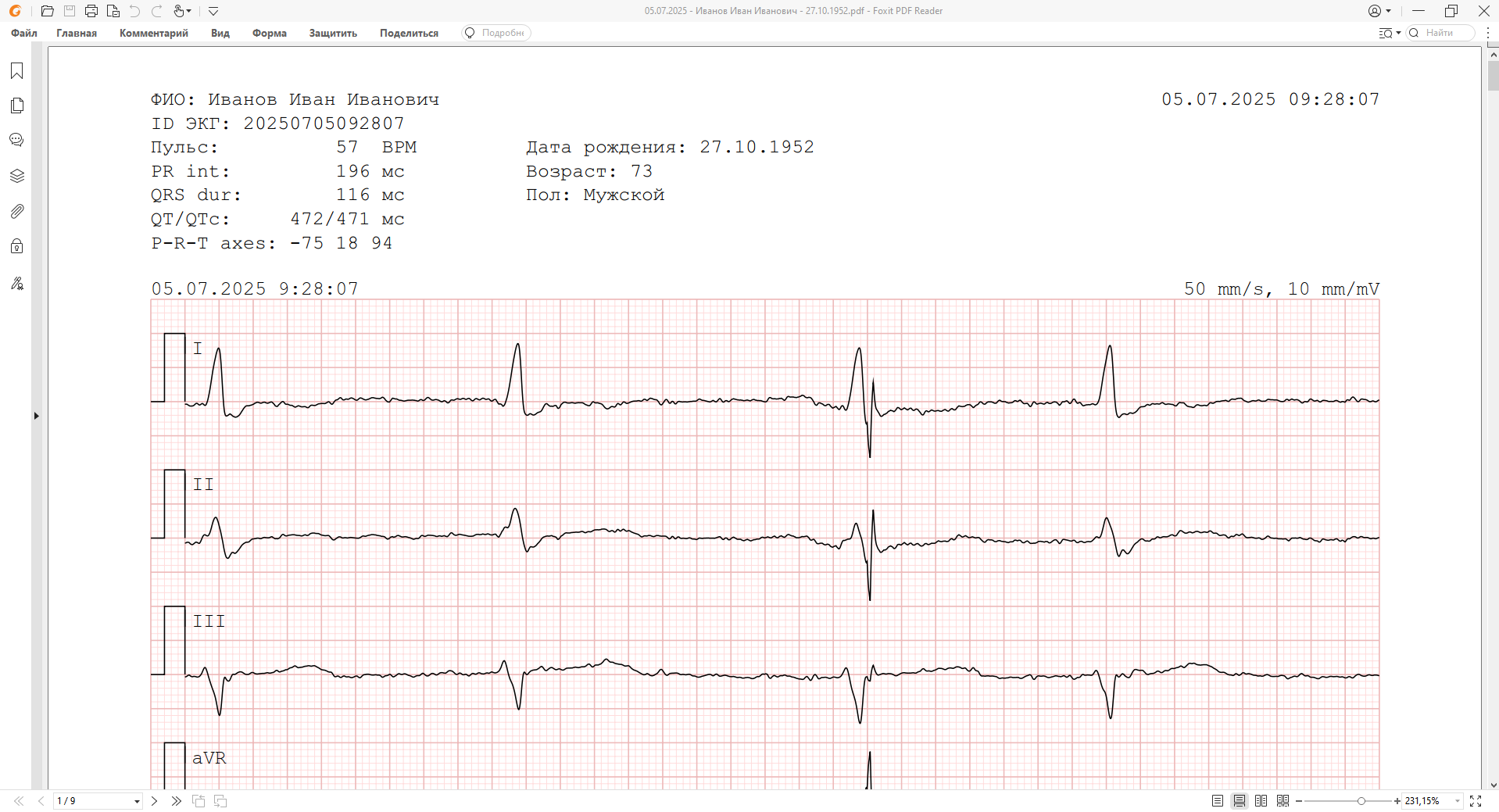
Task: Open the Вид tab
Action: [220, 33]
